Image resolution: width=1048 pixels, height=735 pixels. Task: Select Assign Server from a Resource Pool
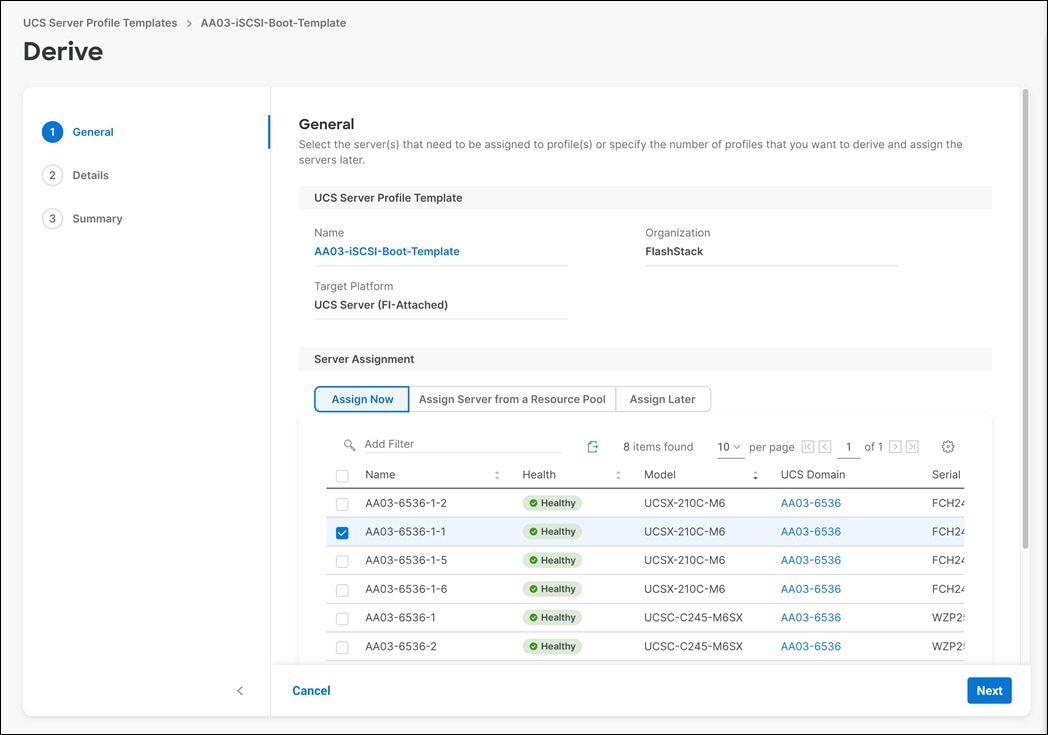click(x=512, y=398)
